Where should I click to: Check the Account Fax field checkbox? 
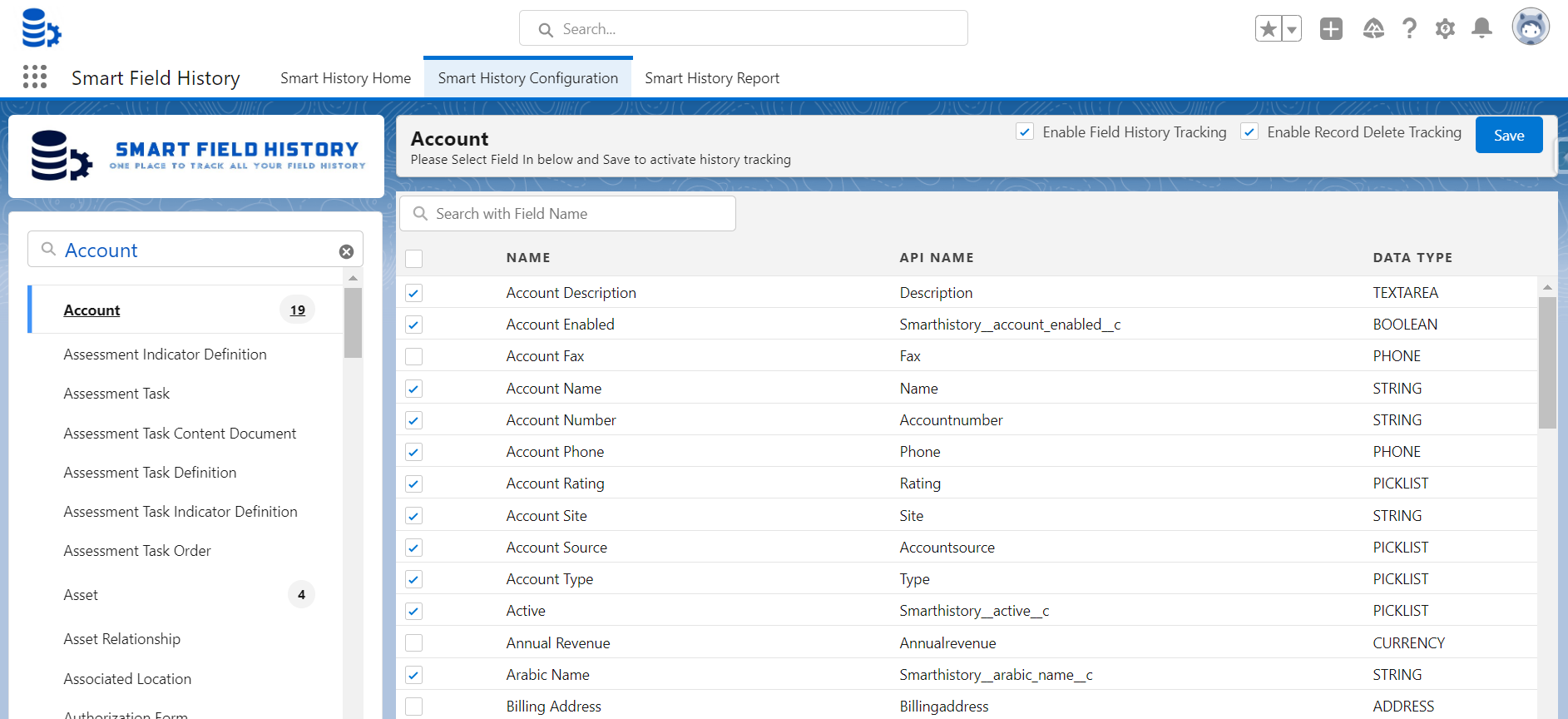click(x=413, y=357)
